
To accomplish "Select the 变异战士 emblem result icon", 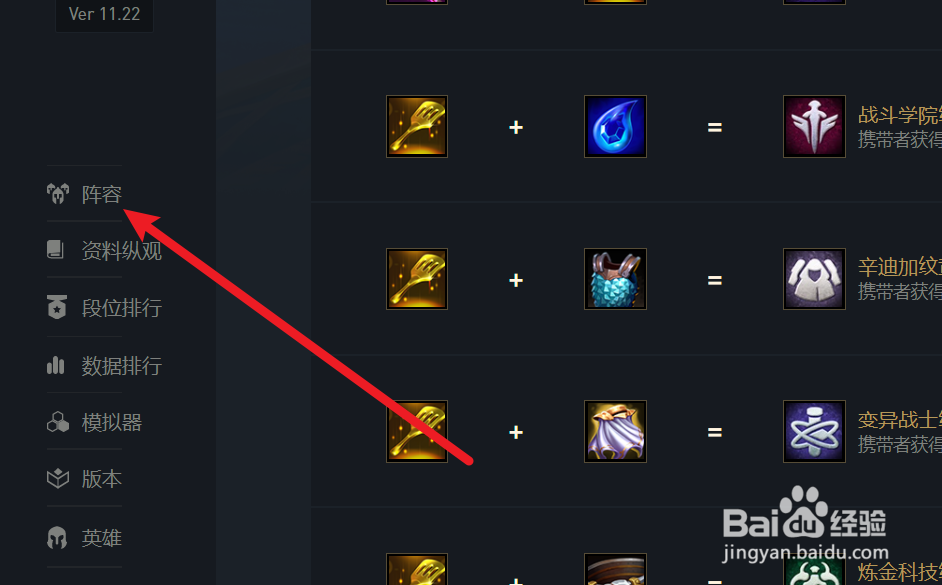I will (814, 431).
